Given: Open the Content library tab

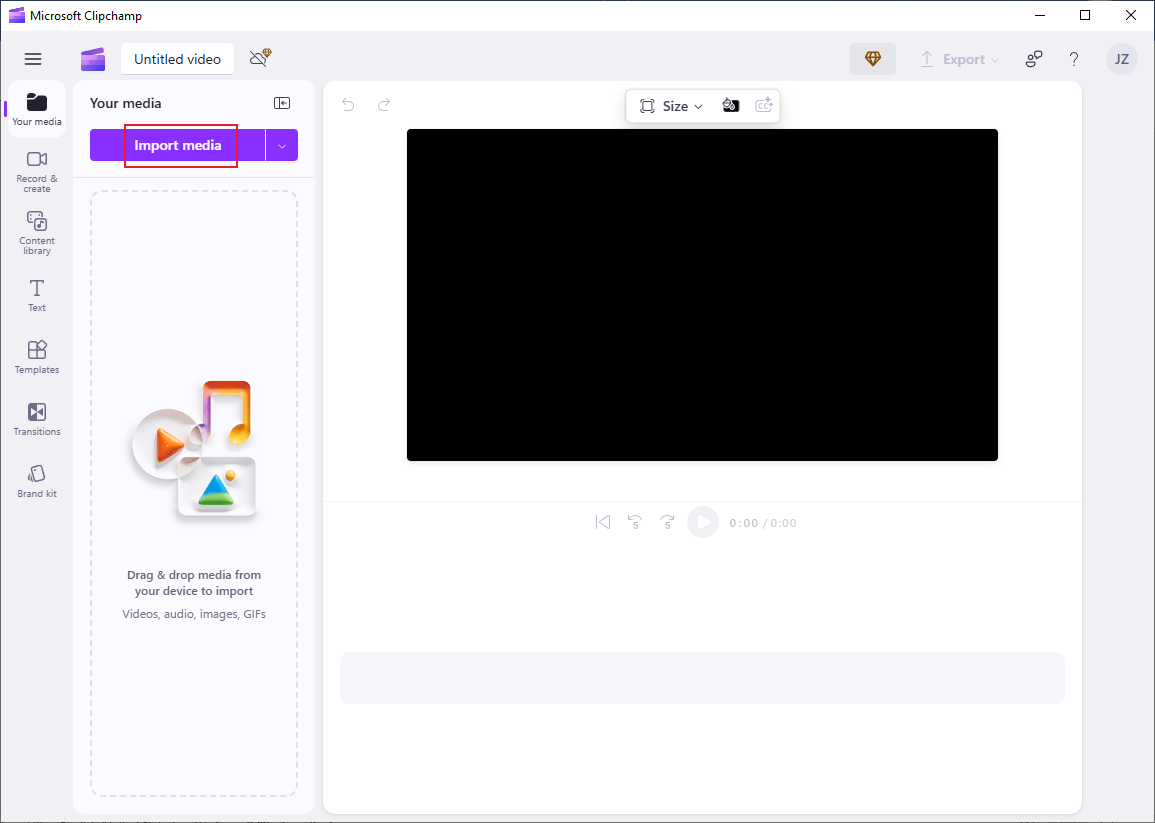Looking at the screenshot, I should coord(37,232).
